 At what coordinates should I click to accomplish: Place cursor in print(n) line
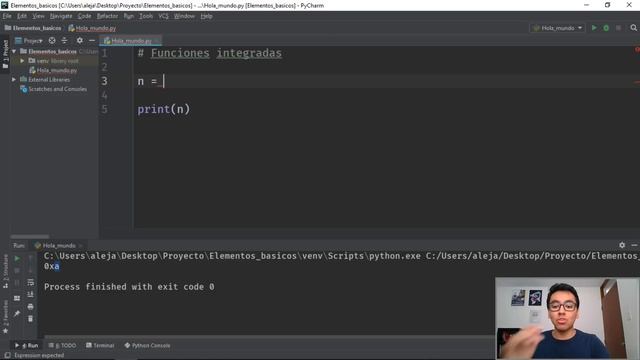(164, 109)
